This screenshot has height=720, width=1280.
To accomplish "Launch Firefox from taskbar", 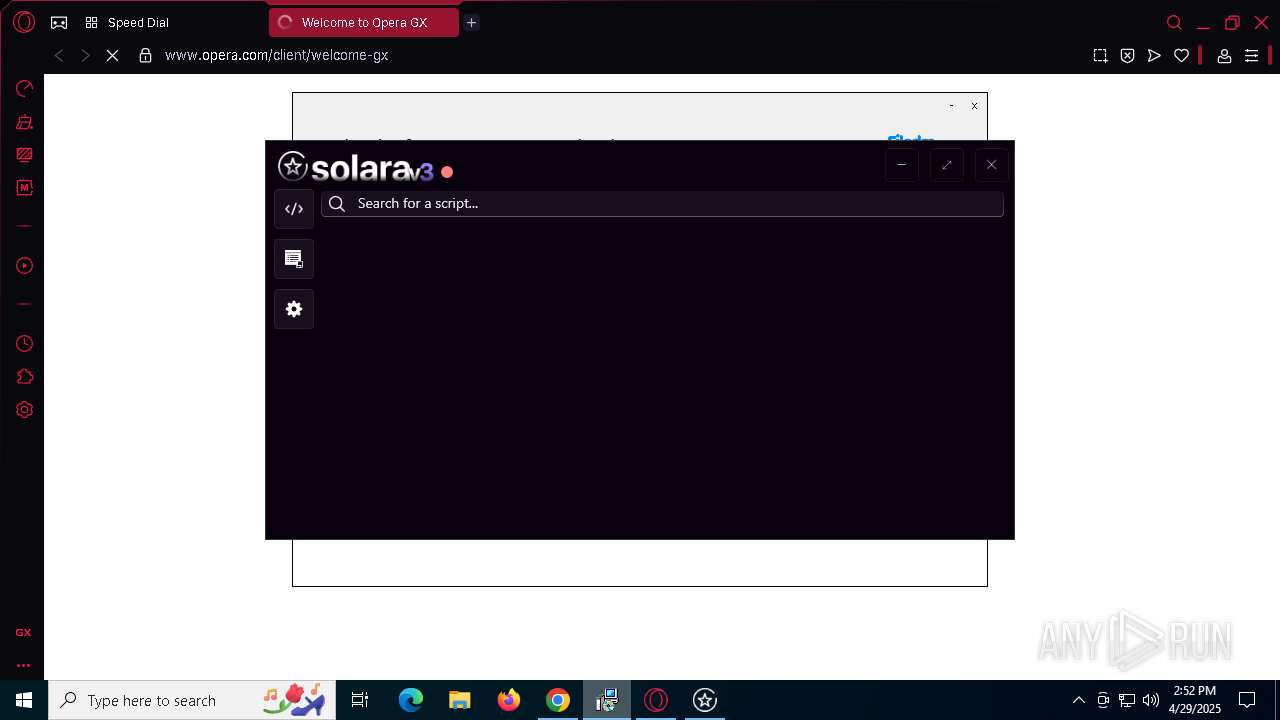I will [x=508, y=700].
